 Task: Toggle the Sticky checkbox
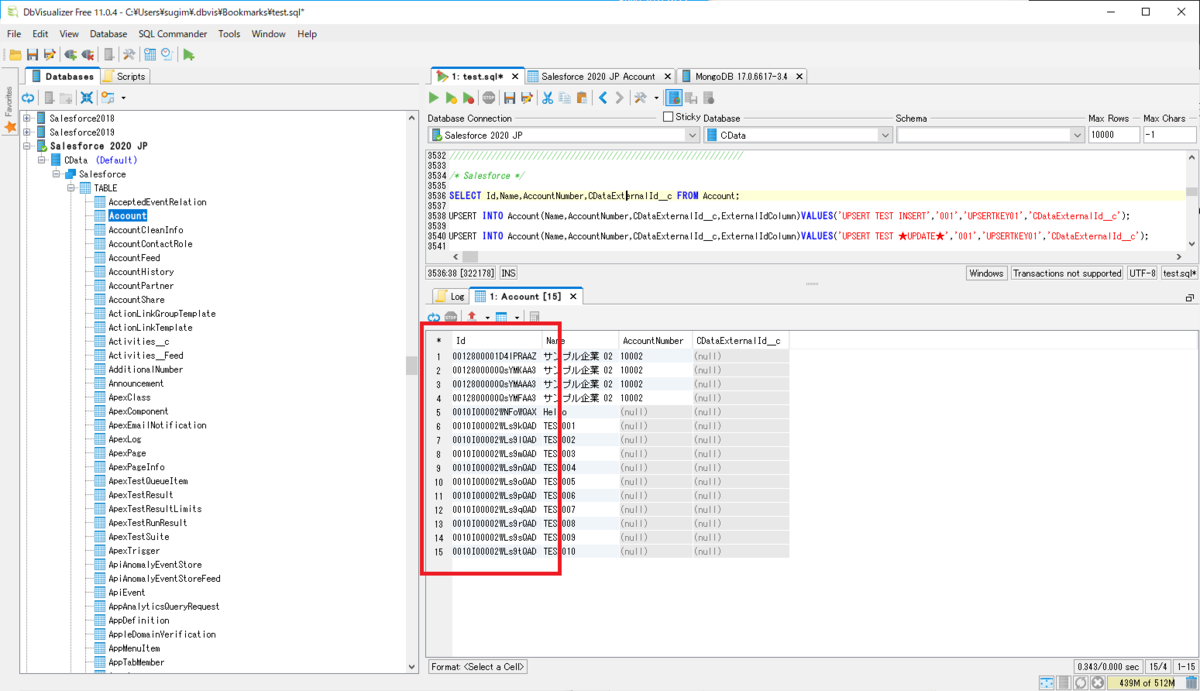click(668, 117)
